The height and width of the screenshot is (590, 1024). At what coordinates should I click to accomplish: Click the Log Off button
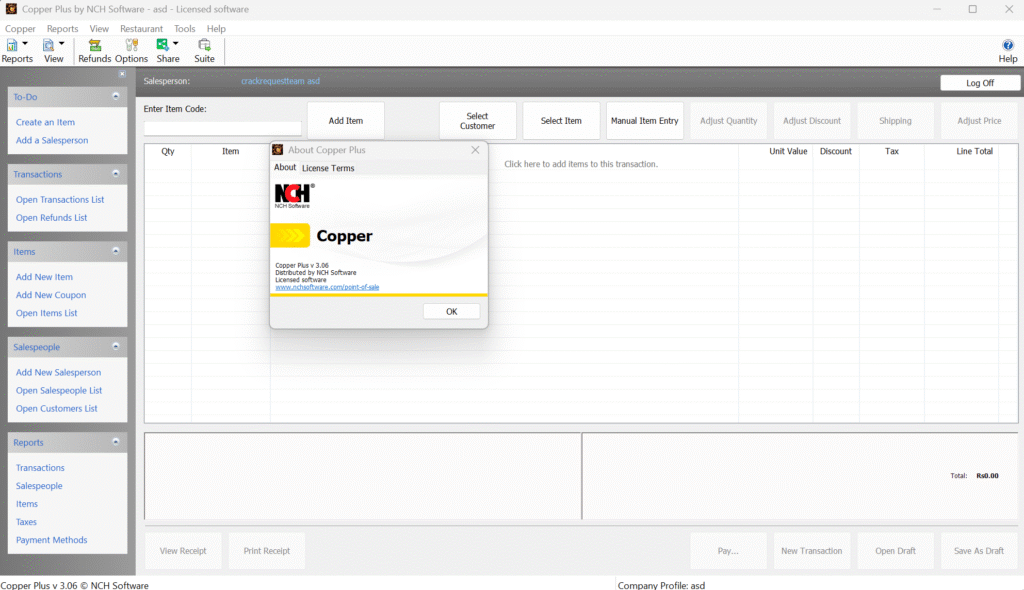tap(979, 83)
